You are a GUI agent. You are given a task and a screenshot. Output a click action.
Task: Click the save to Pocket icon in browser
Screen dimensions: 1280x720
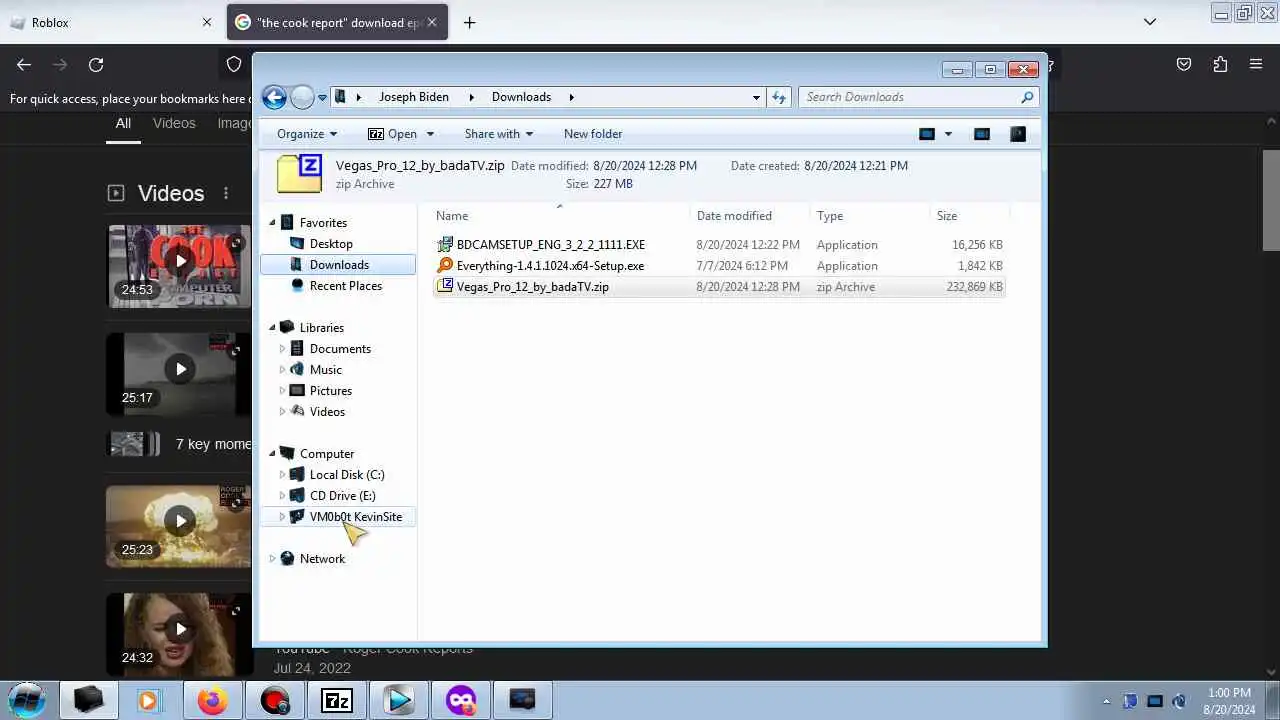pos(1184,64)
